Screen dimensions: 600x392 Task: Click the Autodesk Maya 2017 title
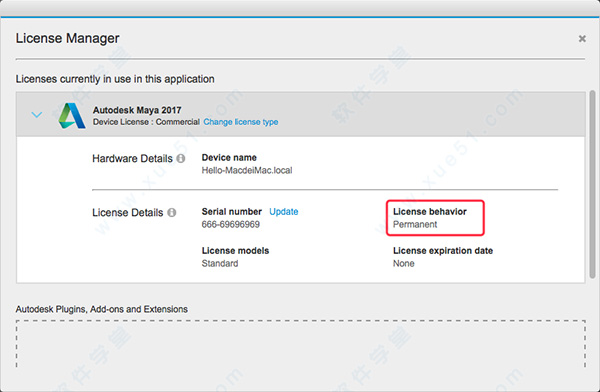pos(137,110)
